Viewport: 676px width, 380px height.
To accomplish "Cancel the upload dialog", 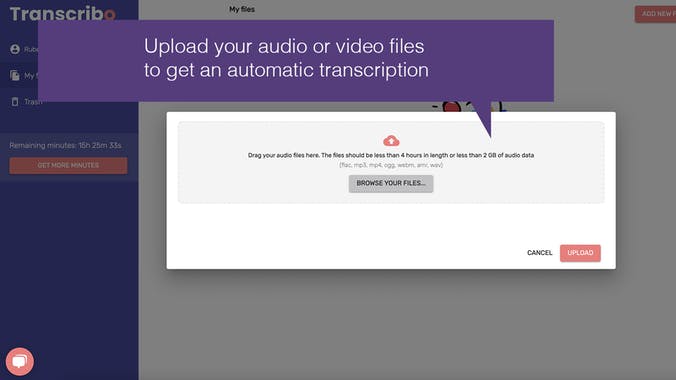I will pos(539,253).
